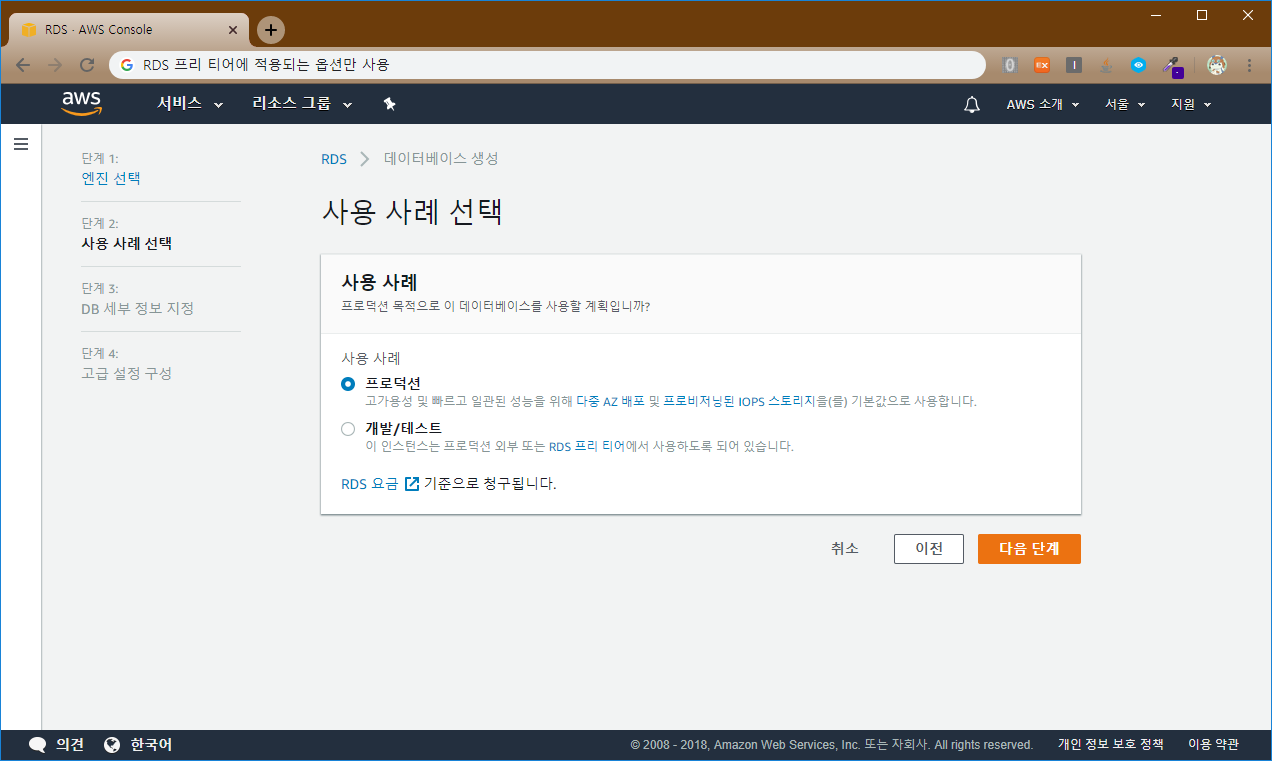
Task: Open the RDS 요금 link
Action: coord(370,484)
